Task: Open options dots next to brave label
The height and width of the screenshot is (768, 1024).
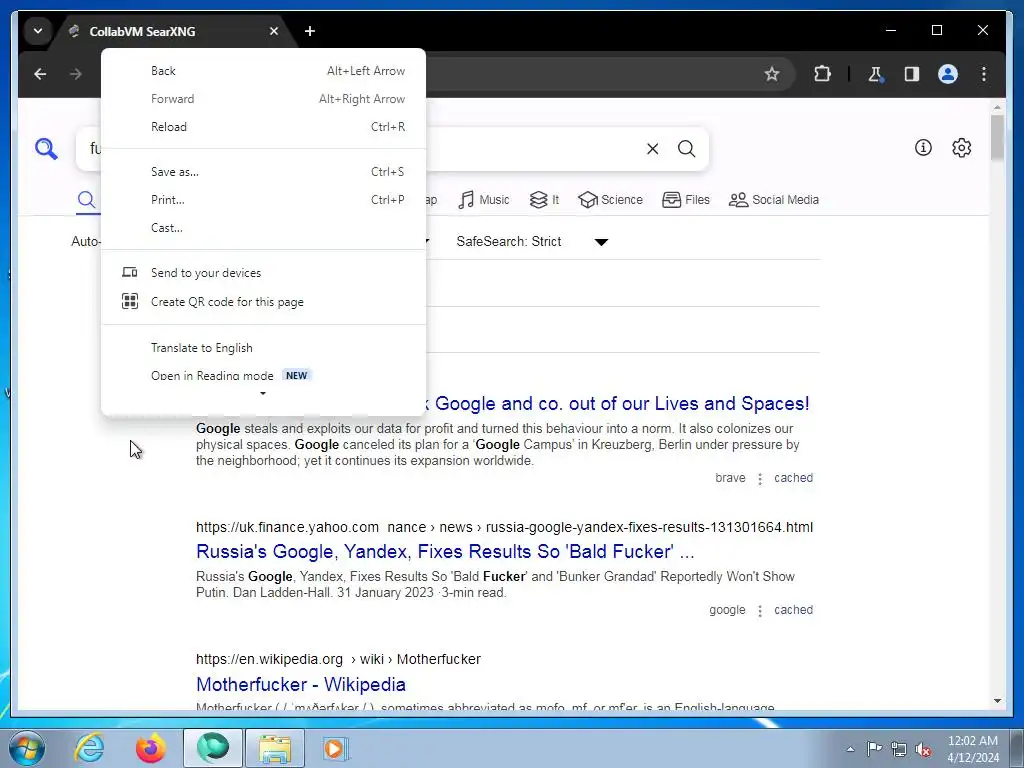Action: [x=760, y=479]
